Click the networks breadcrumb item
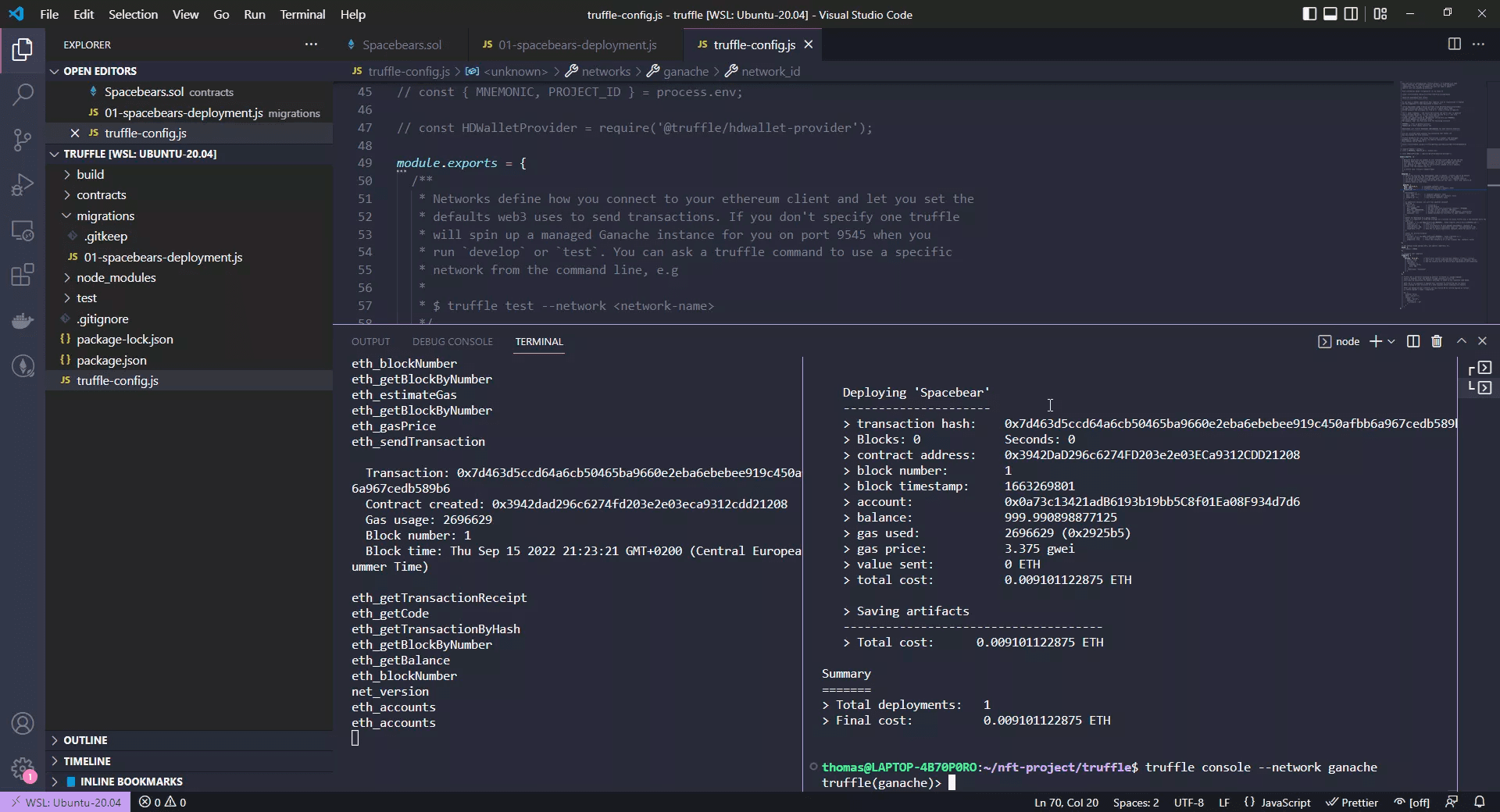1500x812 pixels. point(598,71)
